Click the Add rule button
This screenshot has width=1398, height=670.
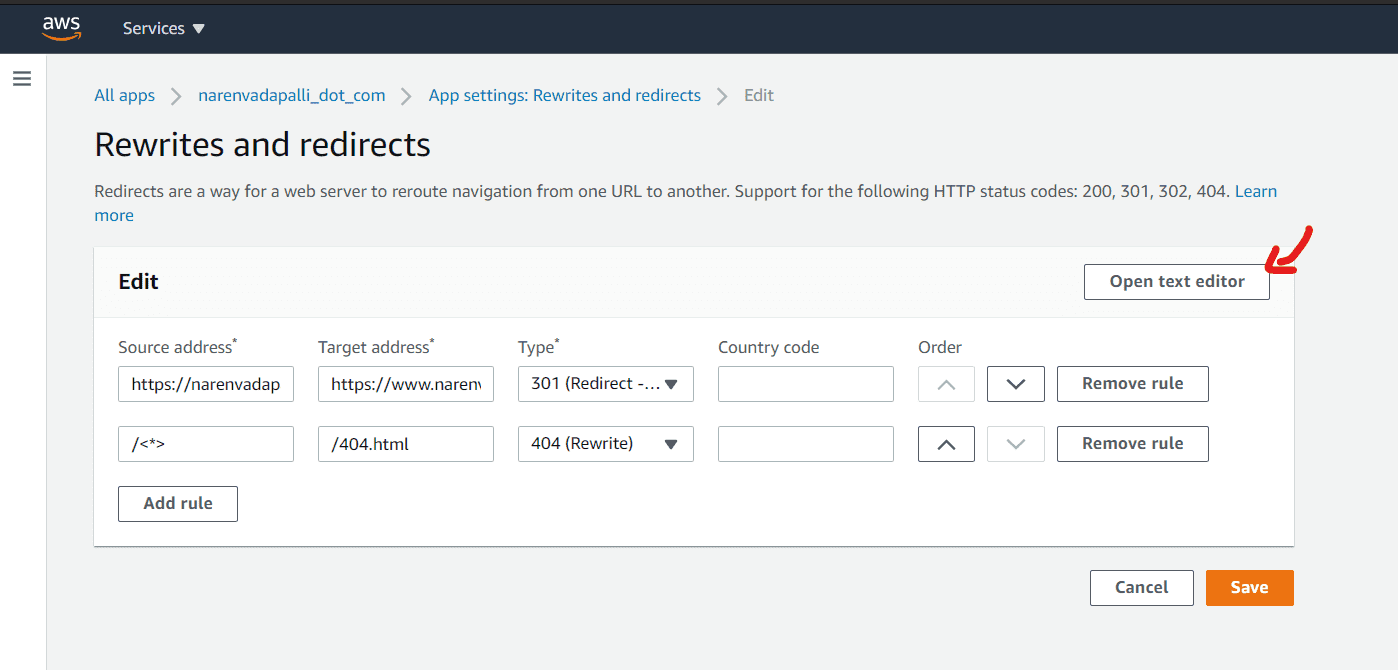point(178,504)
